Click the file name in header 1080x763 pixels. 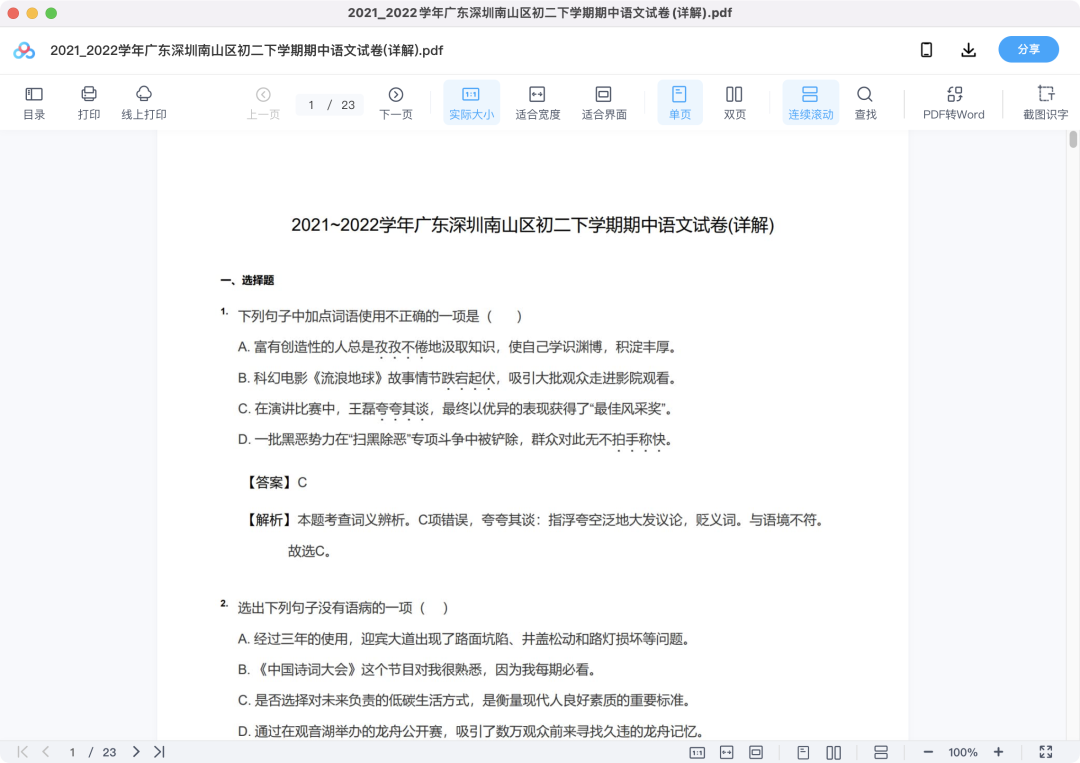(247, 50)
